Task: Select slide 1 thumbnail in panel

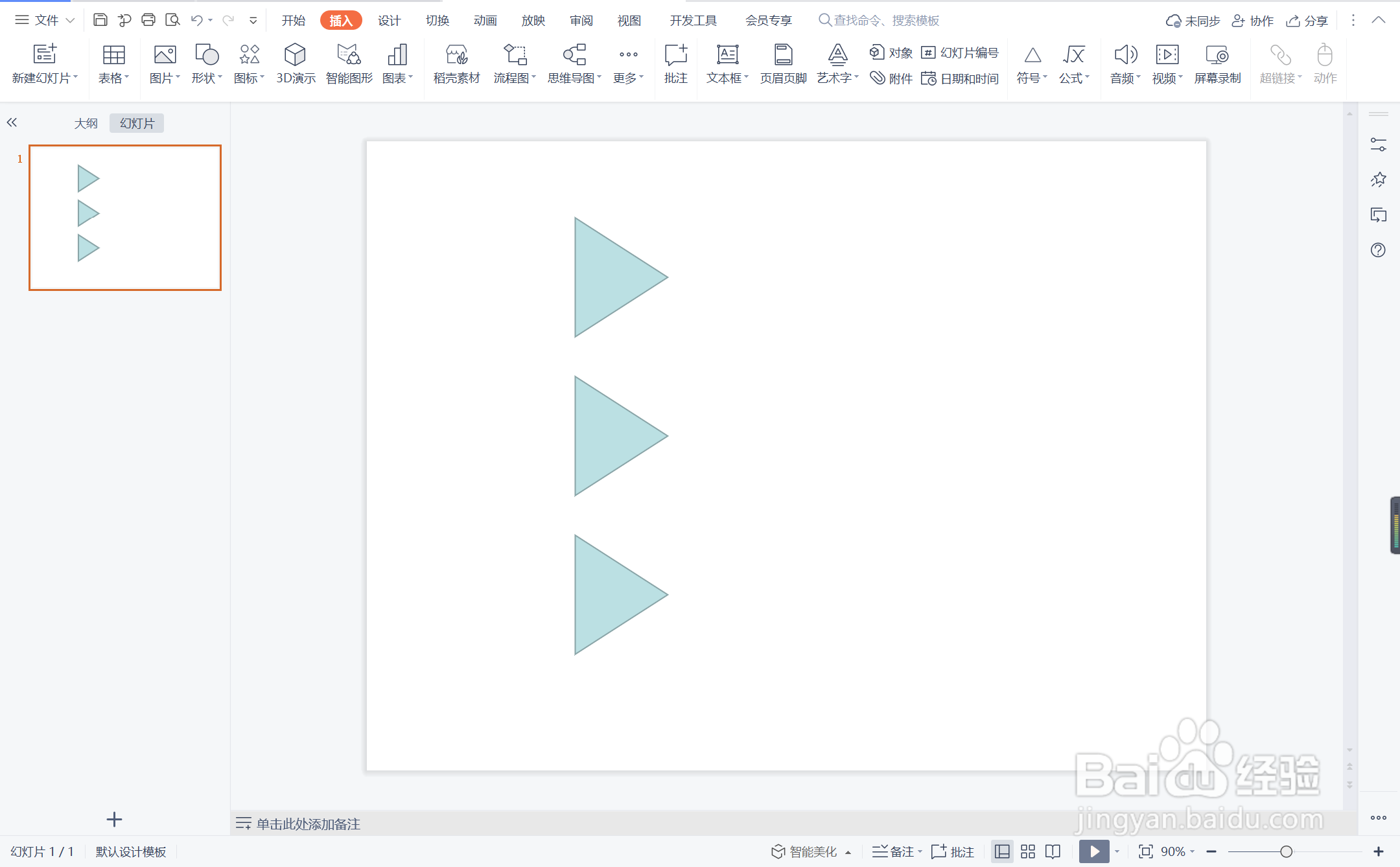Action: click(125, 218)
